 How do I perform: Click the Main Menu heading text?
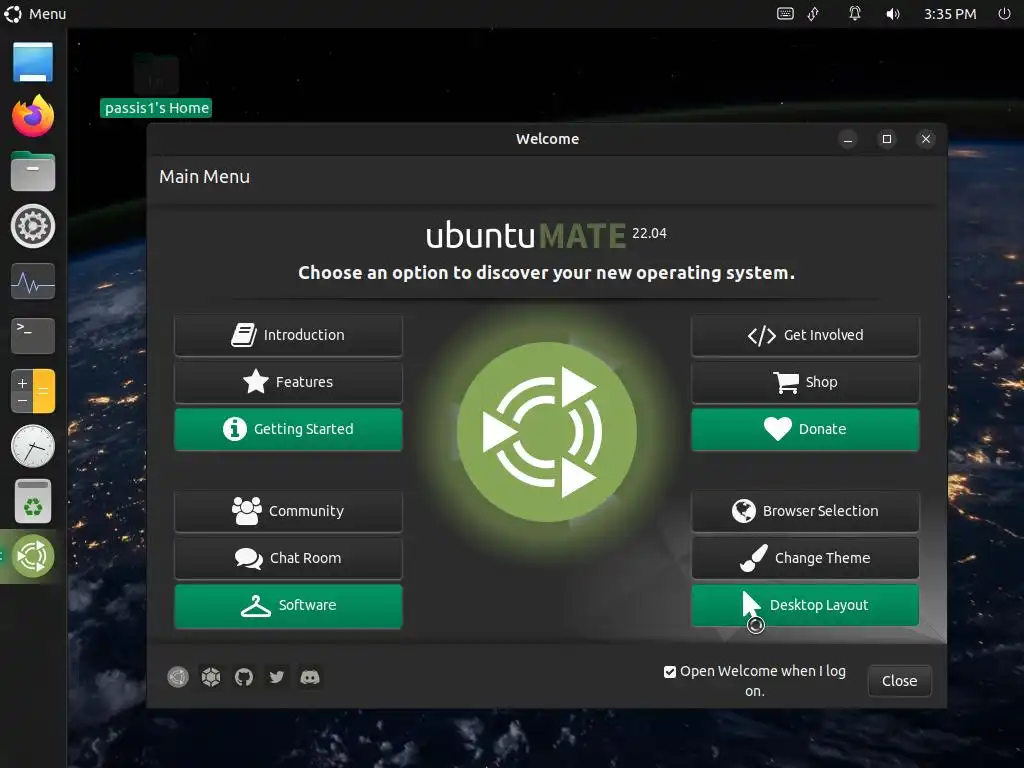[204, 177]
